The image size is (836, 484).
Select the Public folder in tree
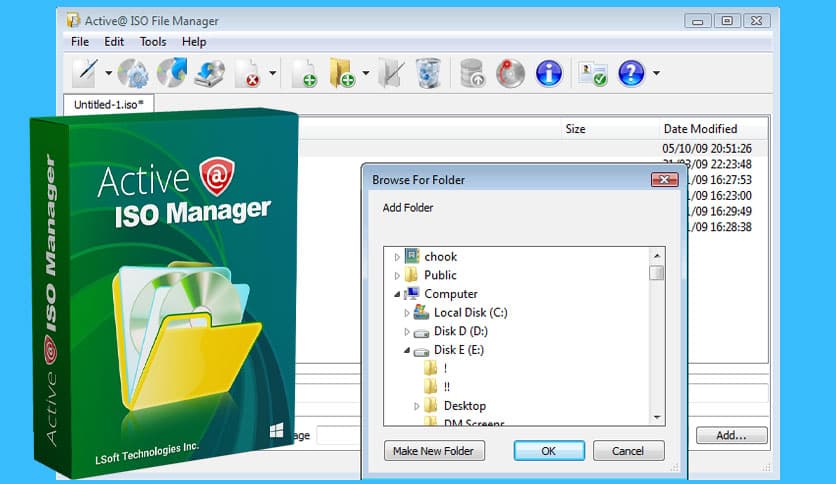(440, 276)
